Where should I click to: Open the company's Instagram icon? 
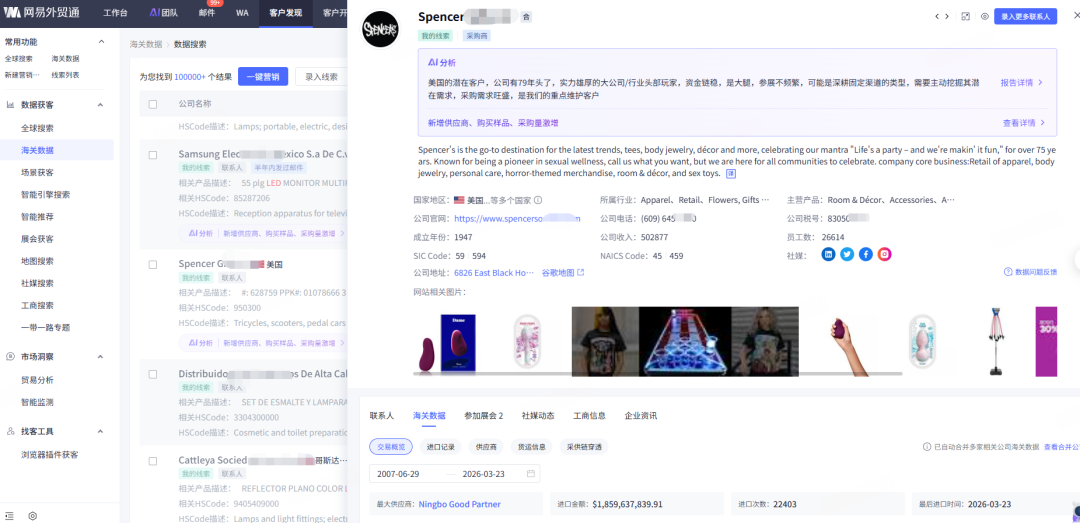[885, 254]
